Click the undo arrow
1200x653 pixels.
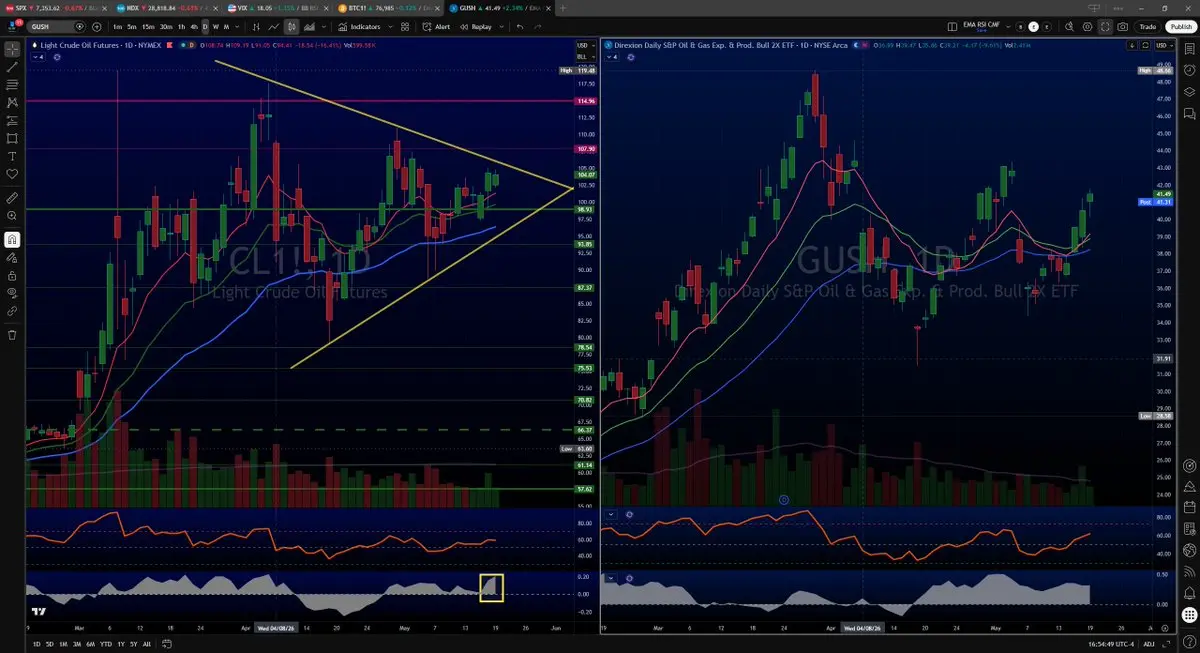coord(520,27)
